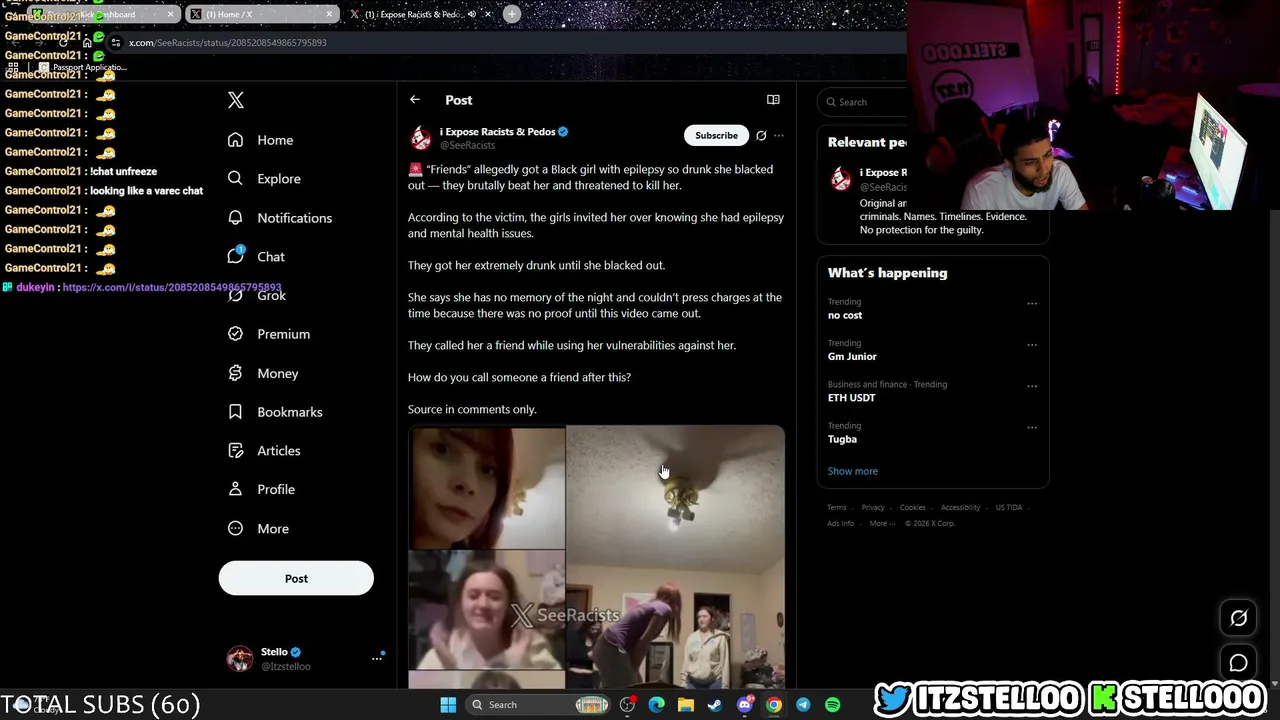Screen dimensions: 1280x720
Task: Click the X logo in the sidebar
Action: 236,100
